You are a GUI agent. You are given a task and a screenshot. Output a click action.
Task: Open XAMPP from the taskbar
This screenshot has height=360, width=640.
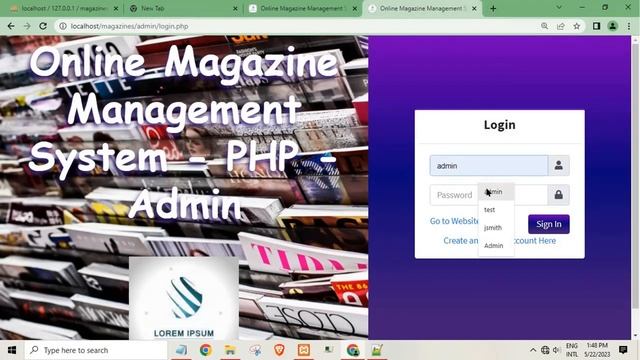304,350
